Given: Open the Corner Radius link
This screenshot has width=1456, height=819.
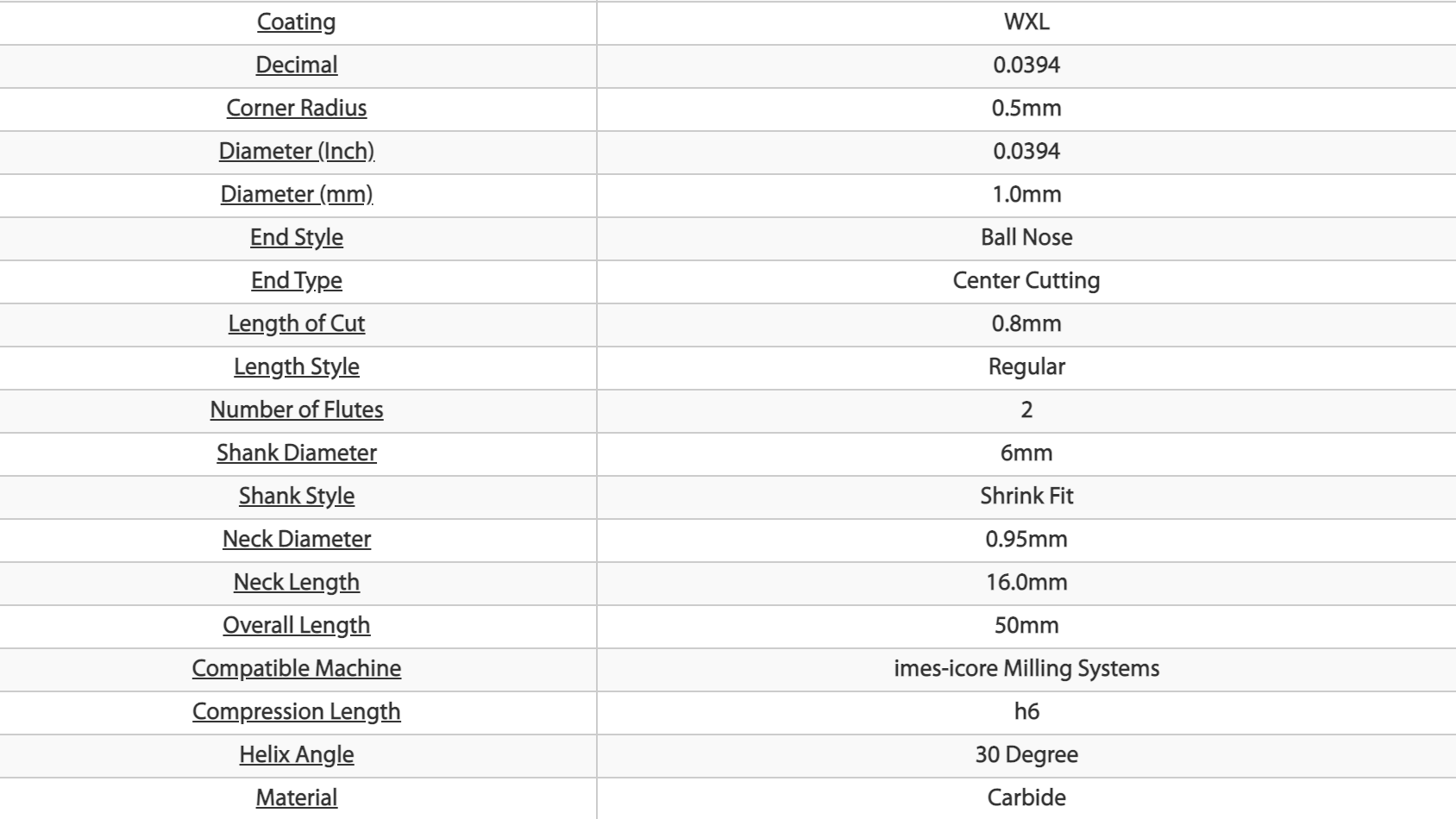Looking at the screenshot, I should pyautogui.click(x=296, y=109).
